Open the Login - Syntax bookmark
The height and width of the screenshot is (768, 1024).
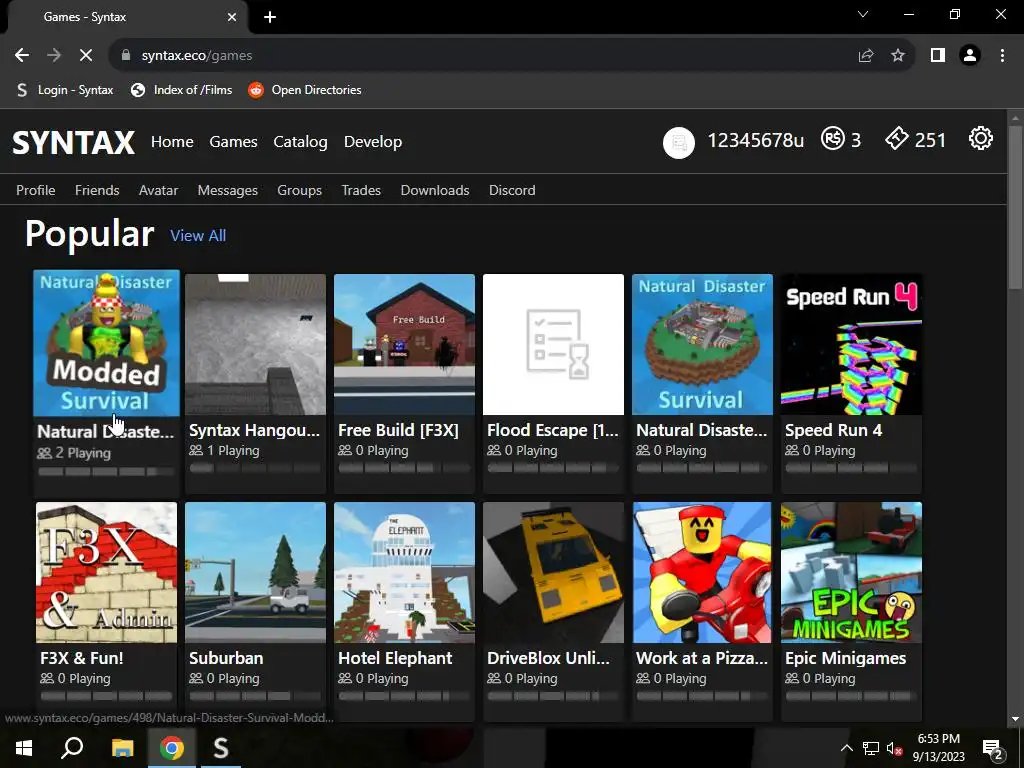click(65, 90)
